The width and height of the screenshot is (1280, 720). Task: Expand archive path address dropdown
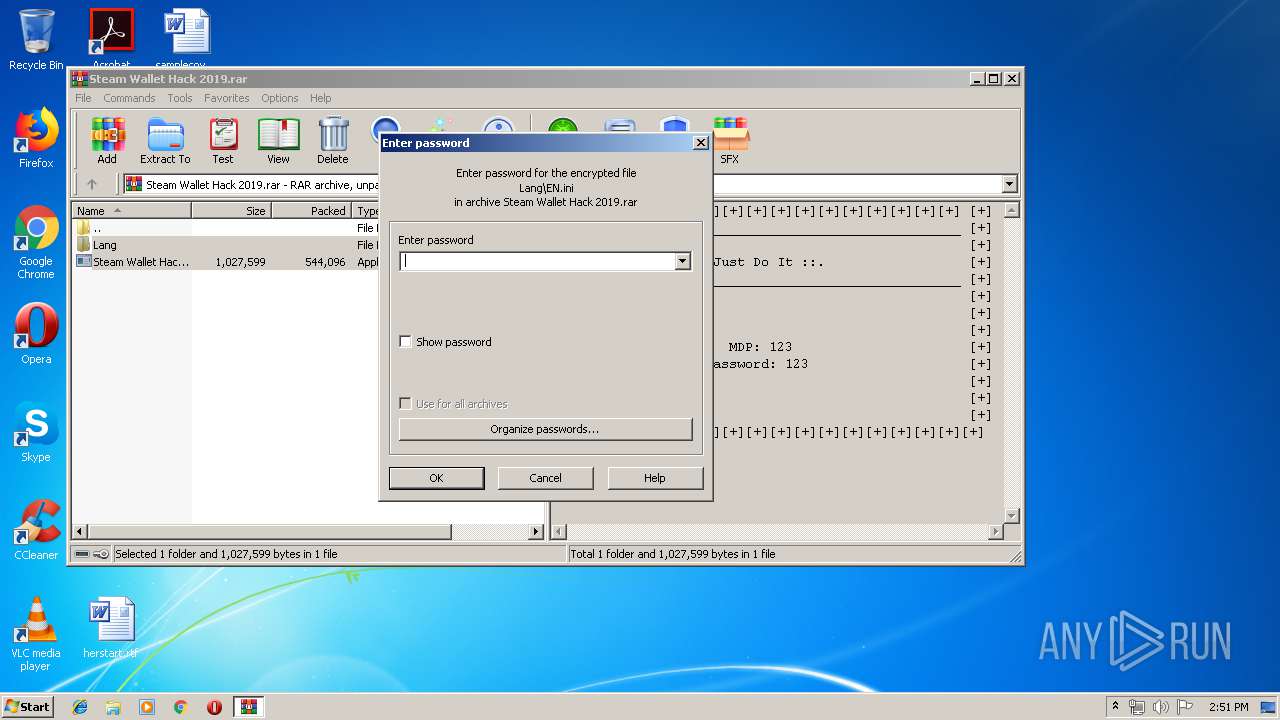(x=1009, y=184)
